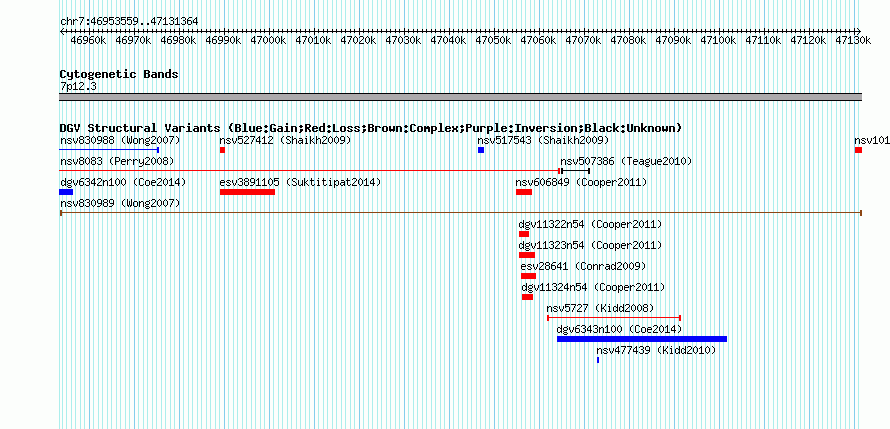The image size is (890, 429).
Task: Click the 47130k ruler tick label
Action: coord(853,40)
